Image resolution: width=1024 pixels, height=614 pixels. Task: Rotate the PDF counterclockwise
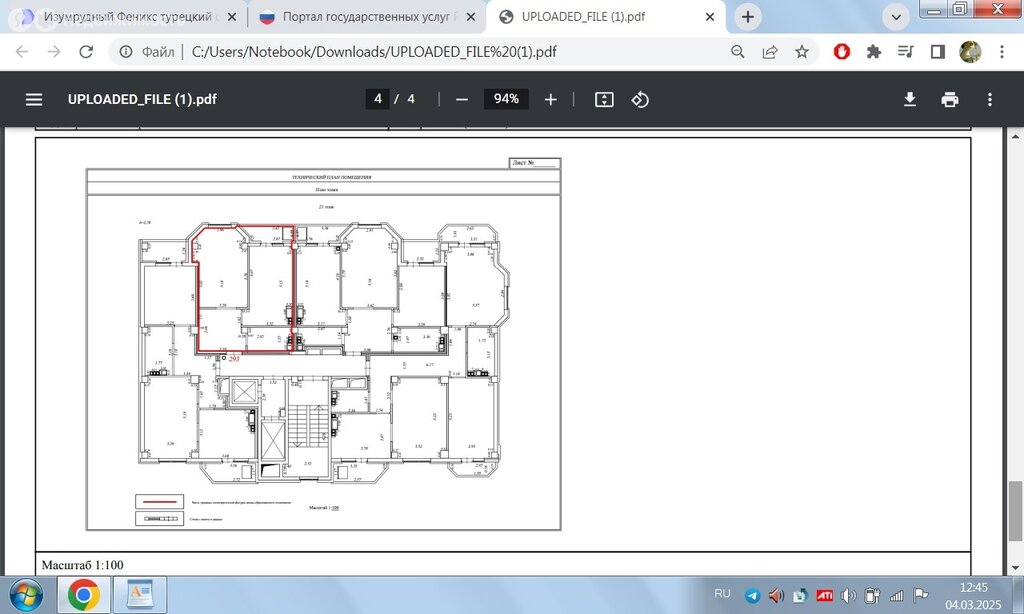(640, 99)
